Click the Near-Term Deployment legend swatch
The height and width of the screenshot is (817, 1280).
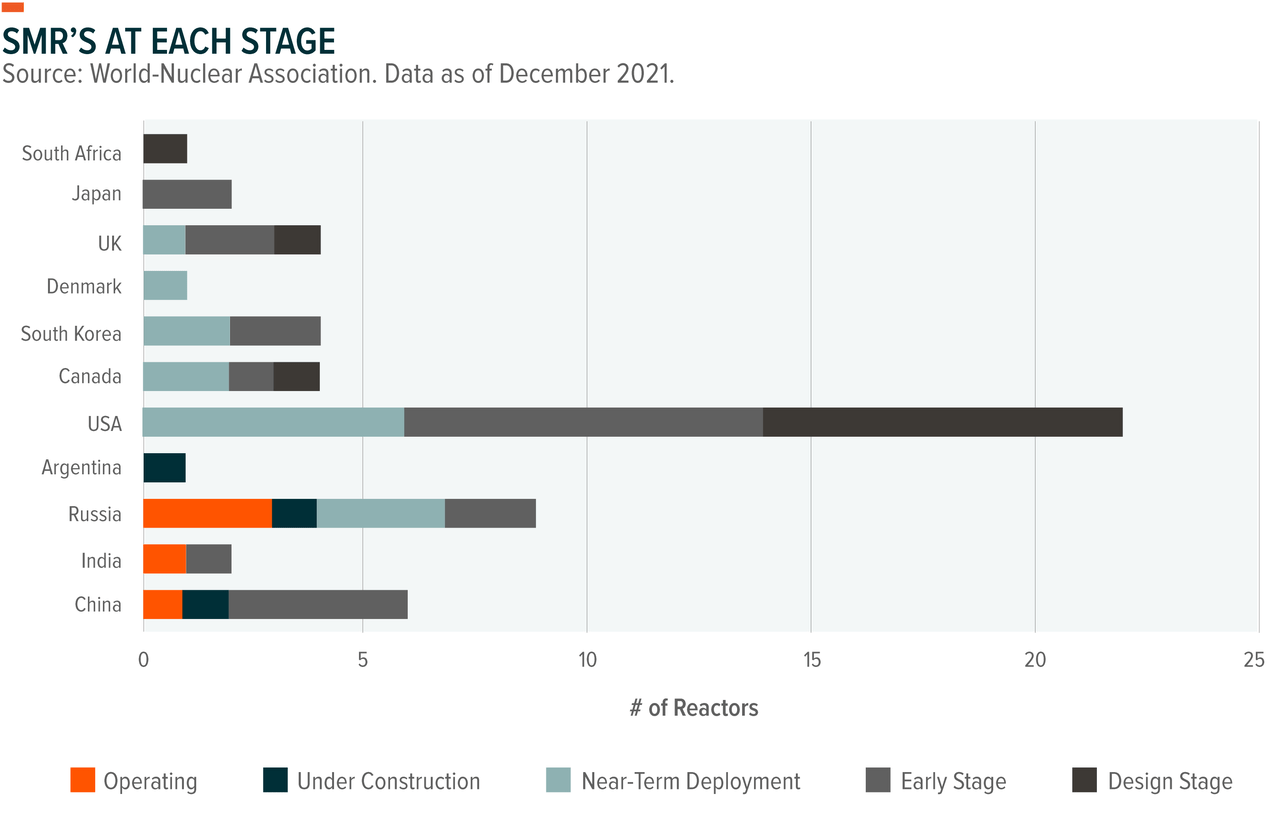pyautogui.click(x=560, y=780)
